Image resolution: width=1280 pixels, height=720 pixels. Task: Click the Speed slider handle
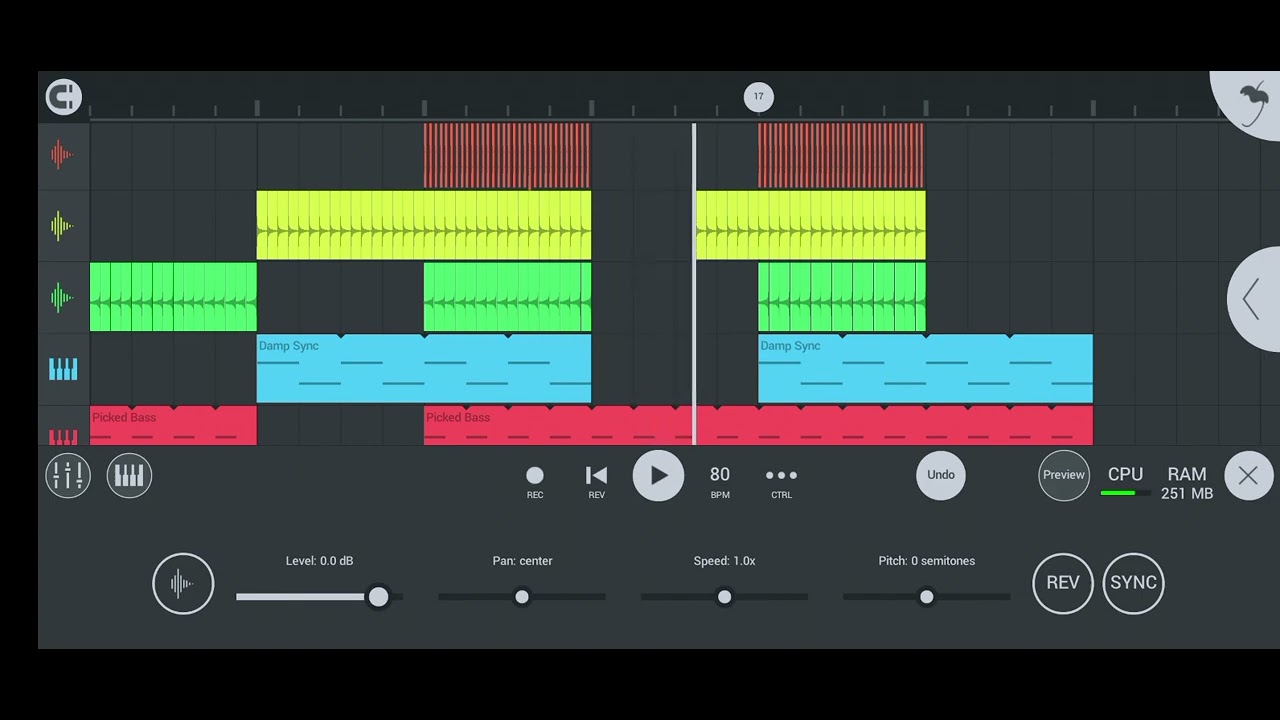[x=724, y=597]
